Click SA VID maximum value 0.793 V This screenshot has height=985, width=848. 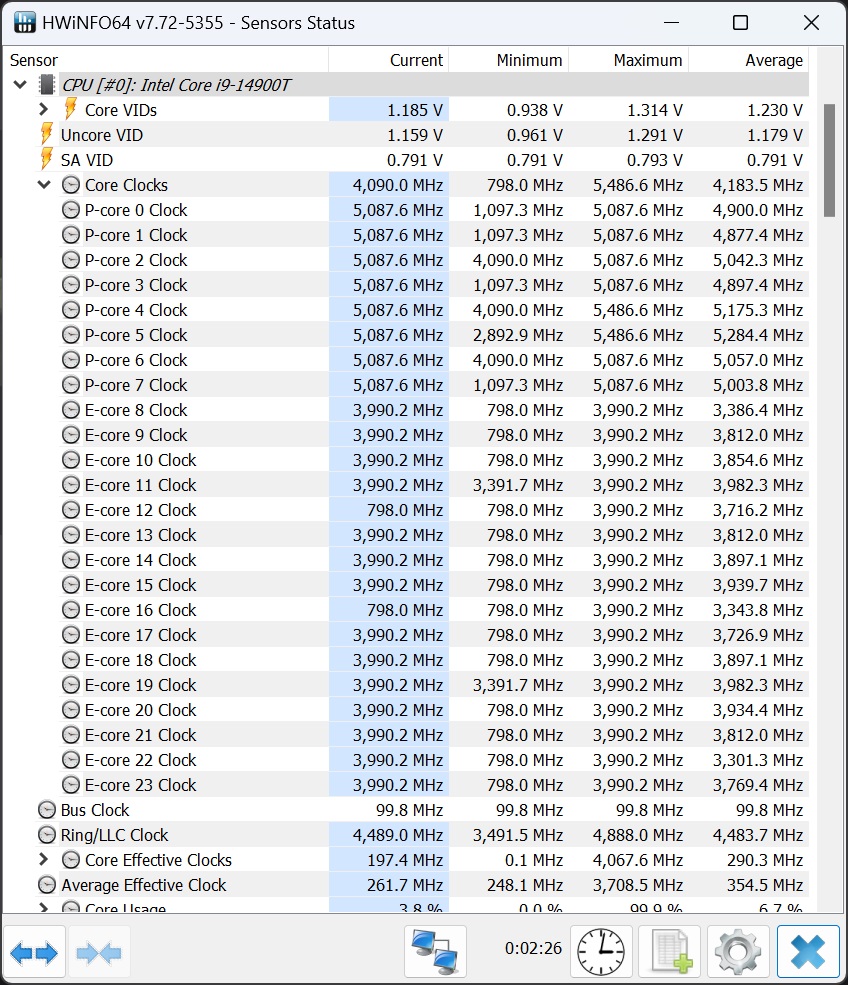[655, 160]
